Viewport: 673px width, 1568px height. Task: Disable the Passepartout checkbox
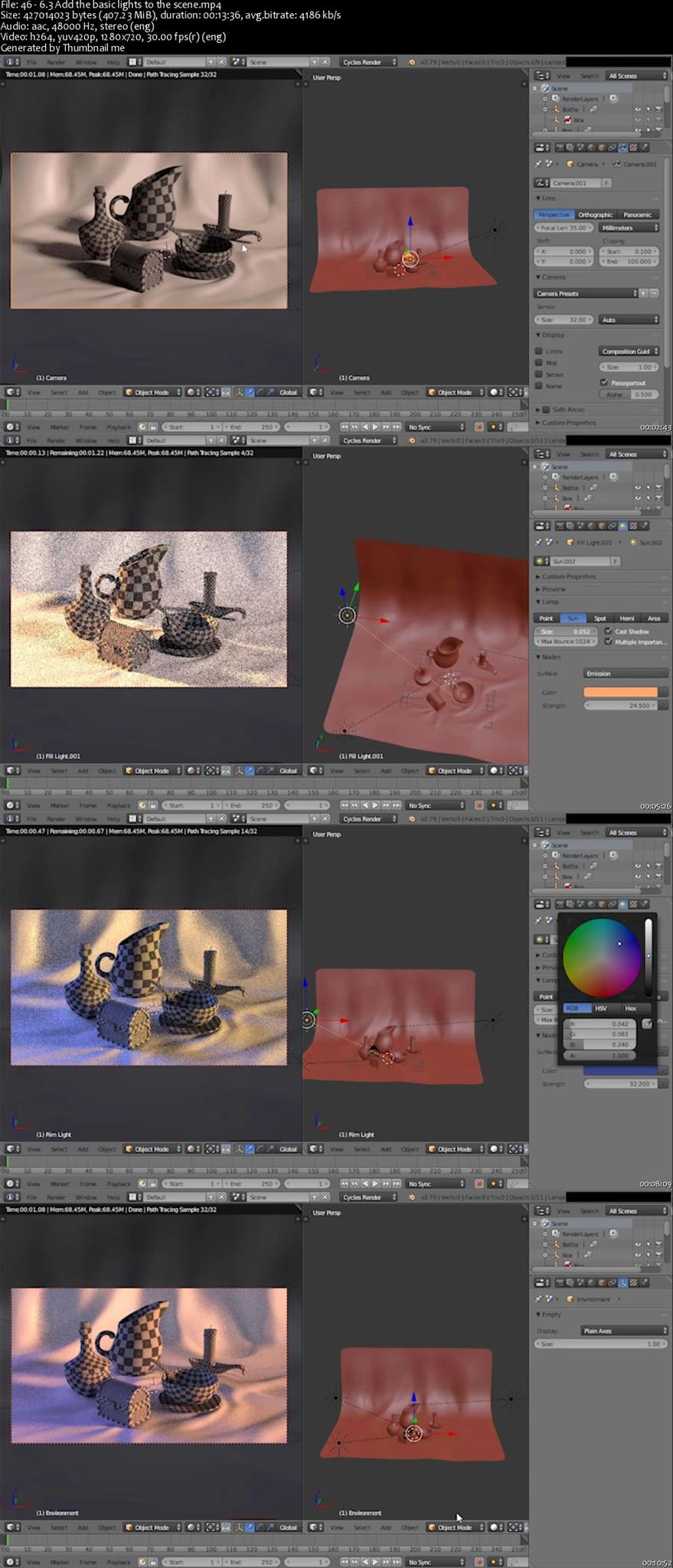click(x=604, y=382)
